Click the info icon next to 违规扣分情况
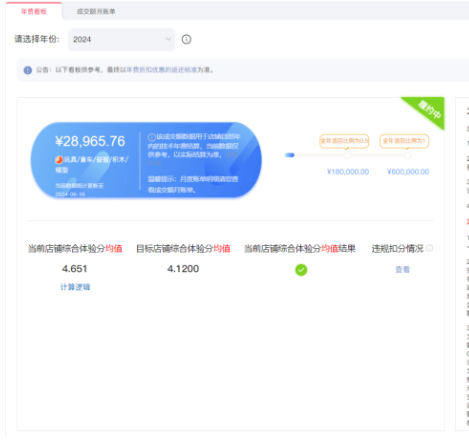The height and width of the screenshot is (442, 469). pyautogui.click(x=430, y=248)
